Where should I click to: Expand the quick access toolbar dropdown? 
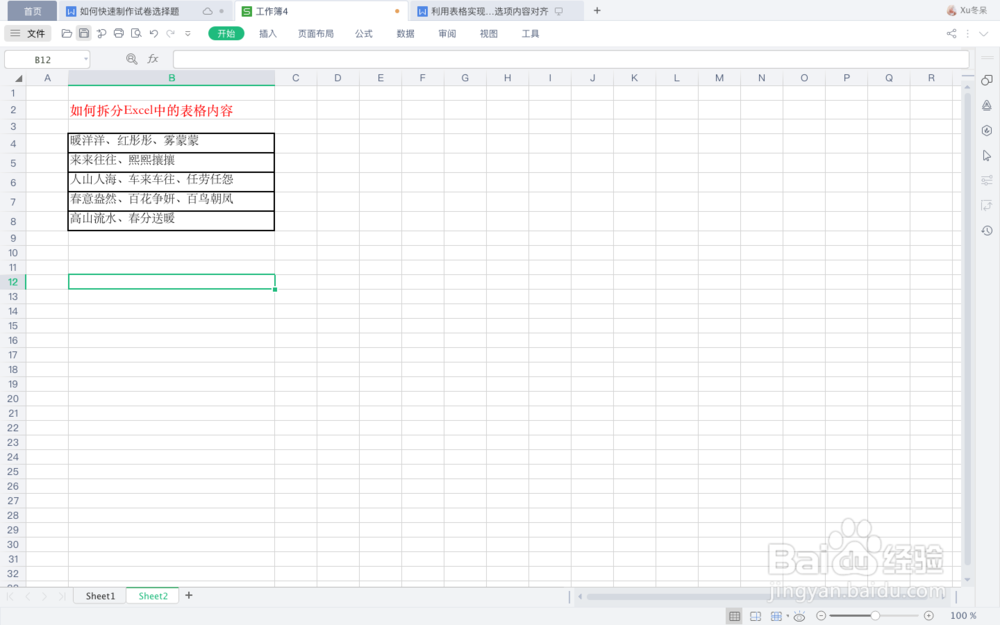coord(188,33)
